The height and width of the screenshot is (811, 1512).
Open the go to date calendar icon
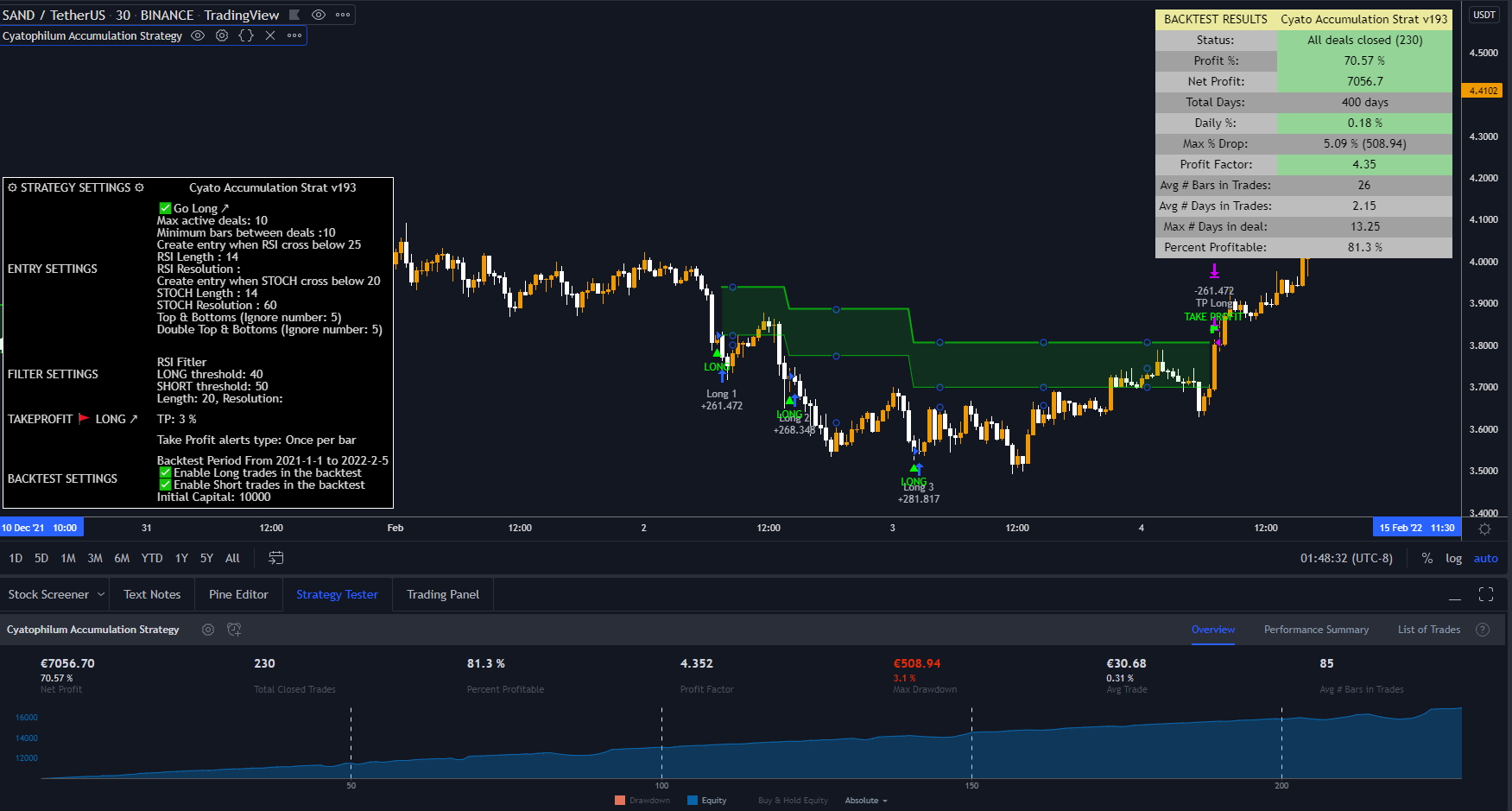(276, 558)
